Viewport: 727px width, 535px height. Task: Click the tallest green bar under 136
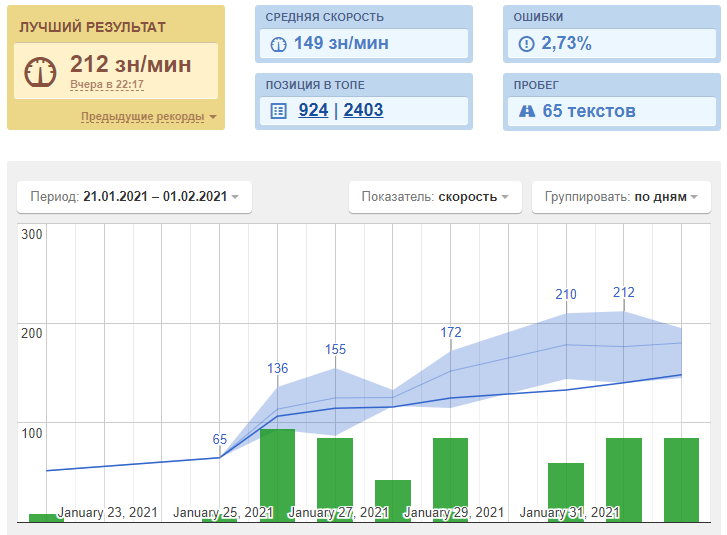277,475
